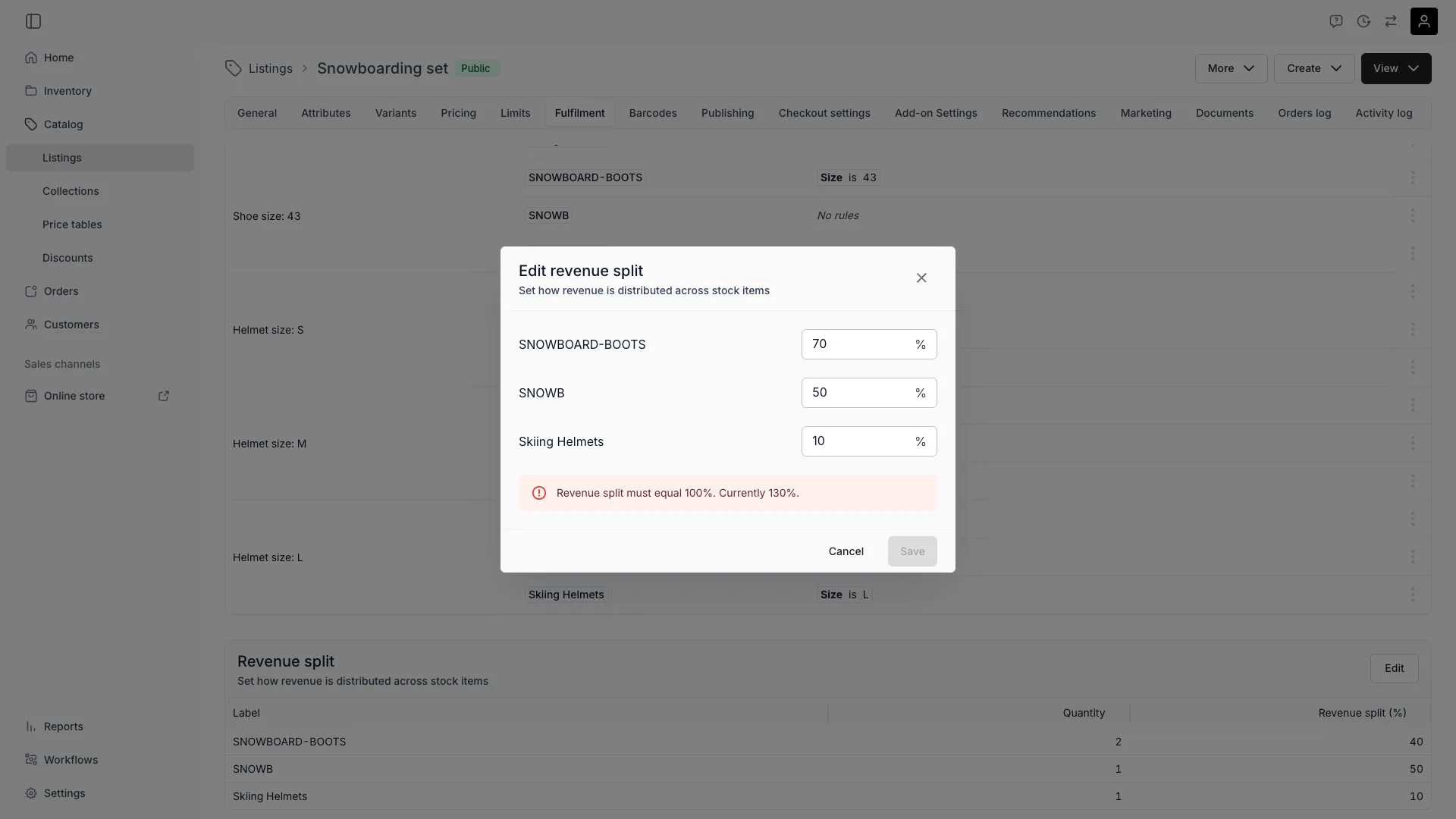Go to Listings breadcrumb link

(270, 68)
